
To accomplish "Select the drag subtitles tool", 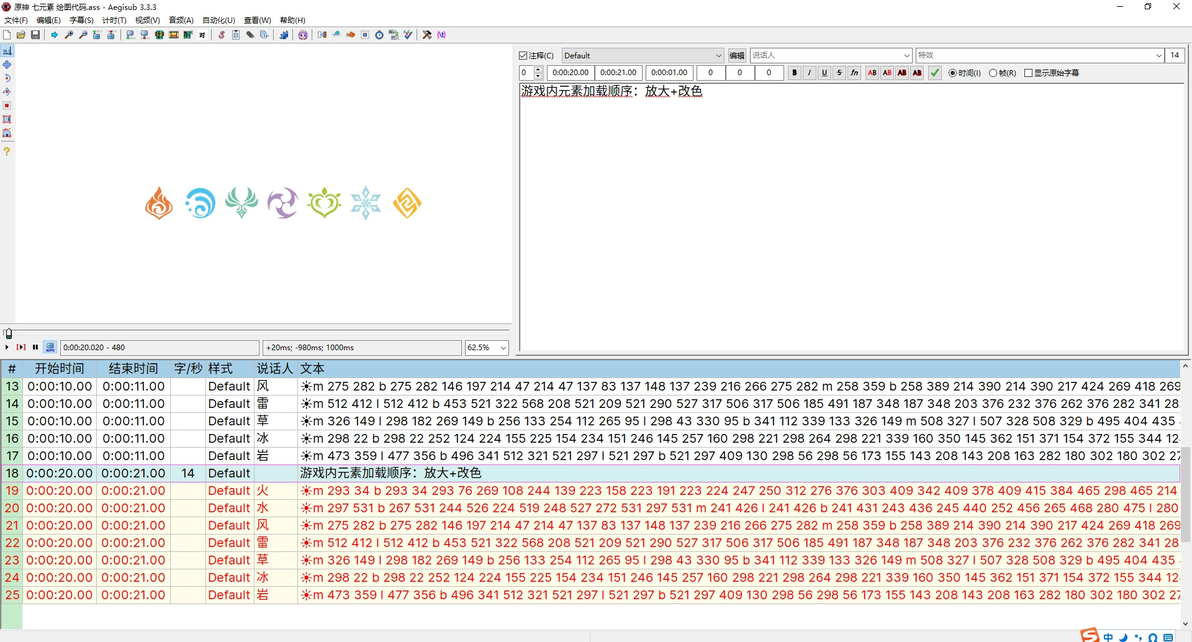I will coord(7,65).
